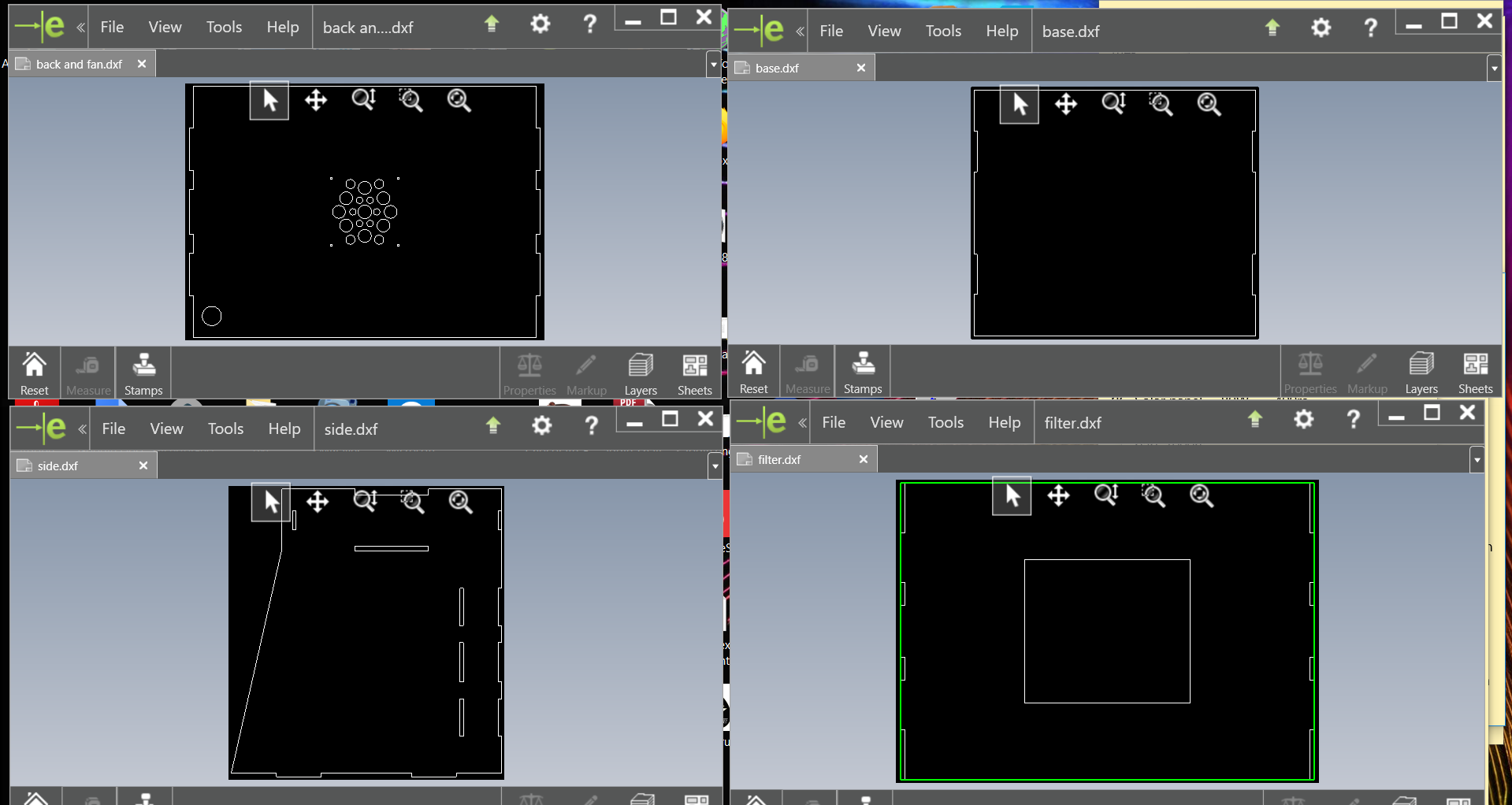1512x805 pixels.
Task: Click question mark help icon in back and fan.dxf window
Action: (589, 24)
